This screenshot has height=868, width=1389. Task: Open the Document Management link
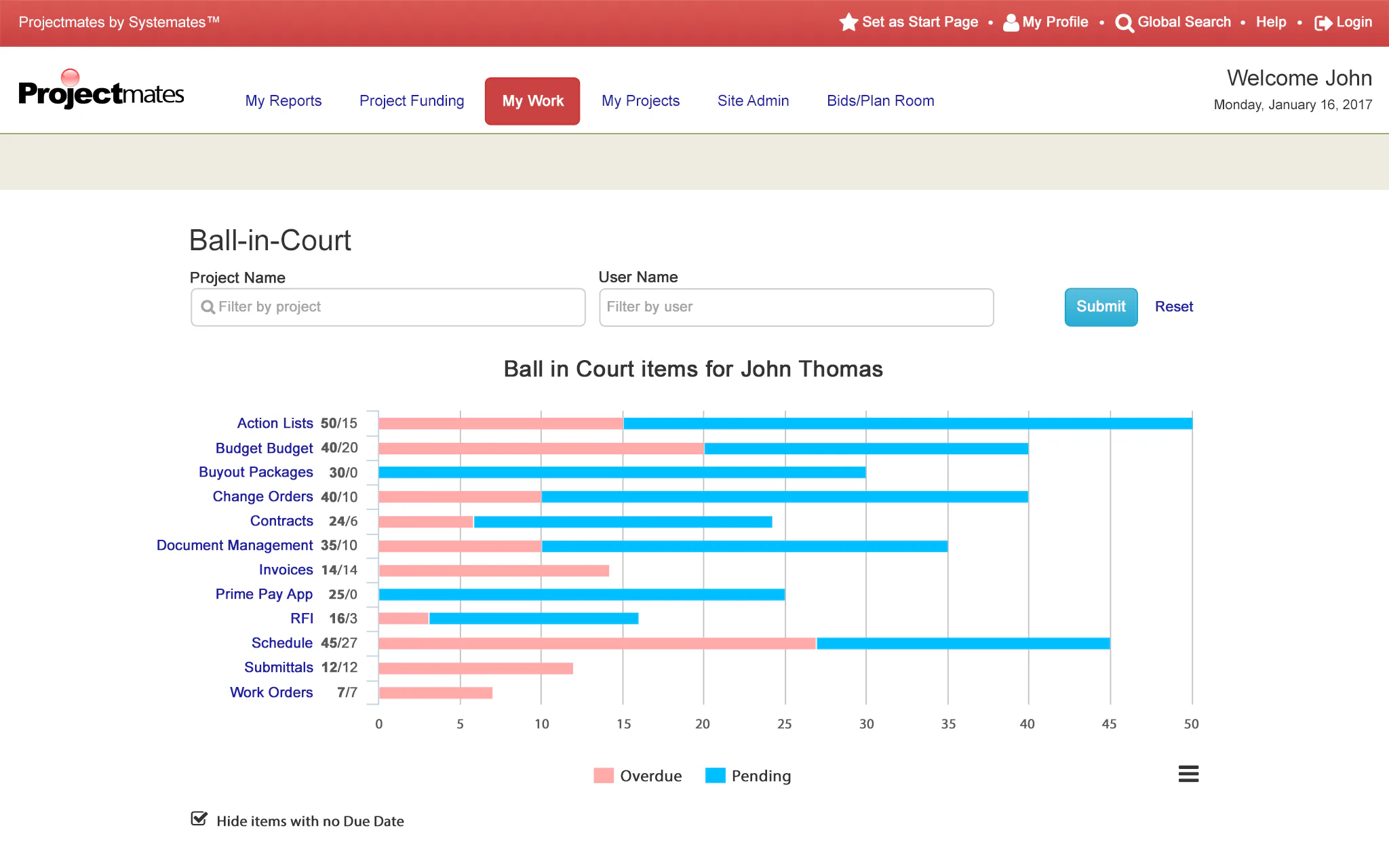tap(235, 545)
